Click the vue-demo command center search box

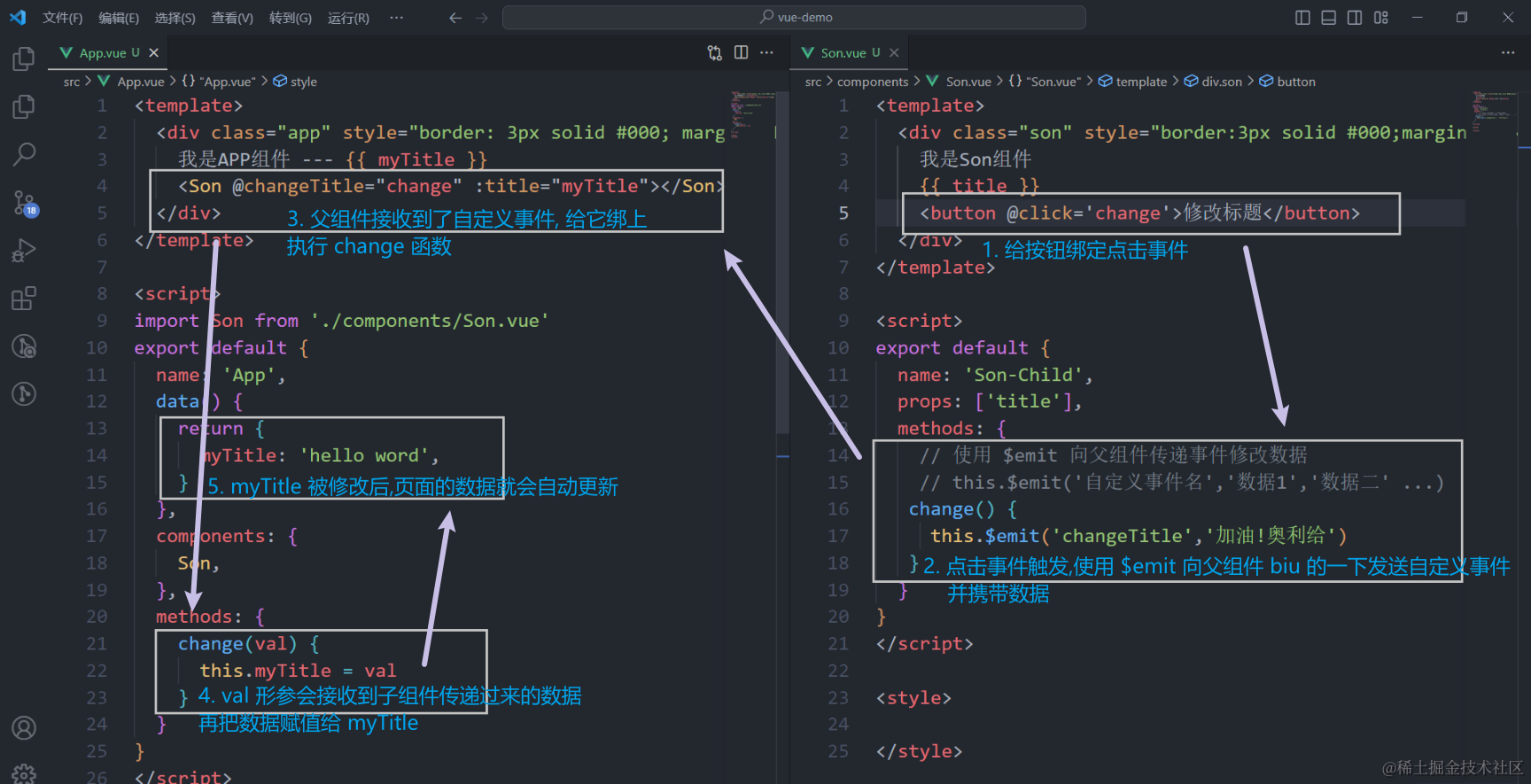point(794,18)
